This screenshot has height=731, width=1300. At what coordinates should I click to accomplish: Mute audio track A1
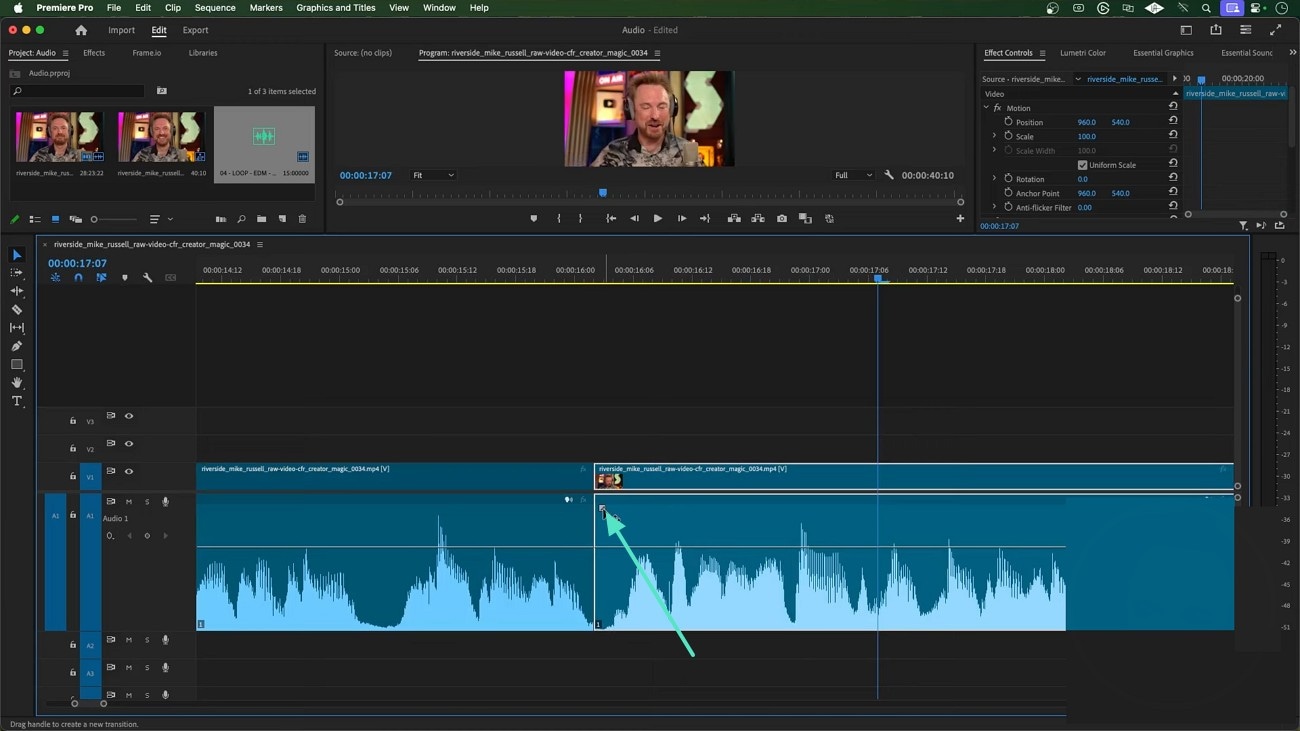pyautogui.click(x=129, y=502)
